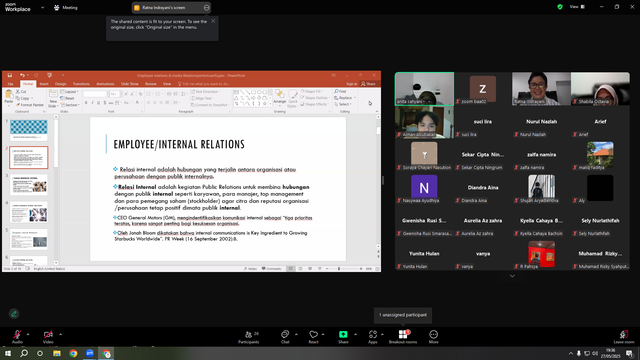
Task: Click the green Share screen button
Action: click(343, 337)
